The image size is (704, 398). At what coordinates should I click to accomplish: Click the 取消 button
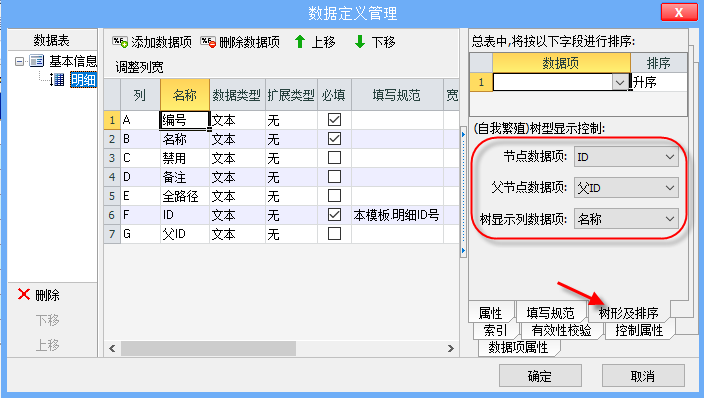tap(643, 376)
